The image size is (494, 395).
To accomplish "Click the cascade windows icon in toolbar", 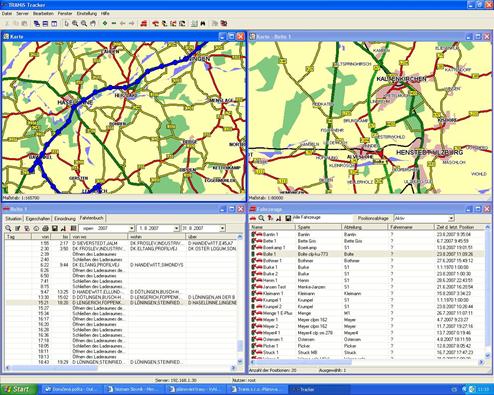I will tap(37, 23).
